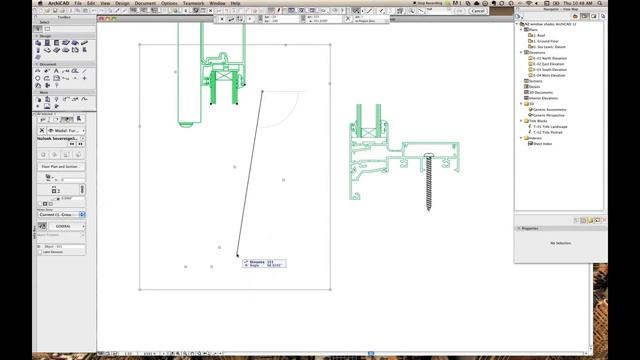The height and width of the screenshot is (360, 640).
Task: Open the View menu
Action: 105,3
